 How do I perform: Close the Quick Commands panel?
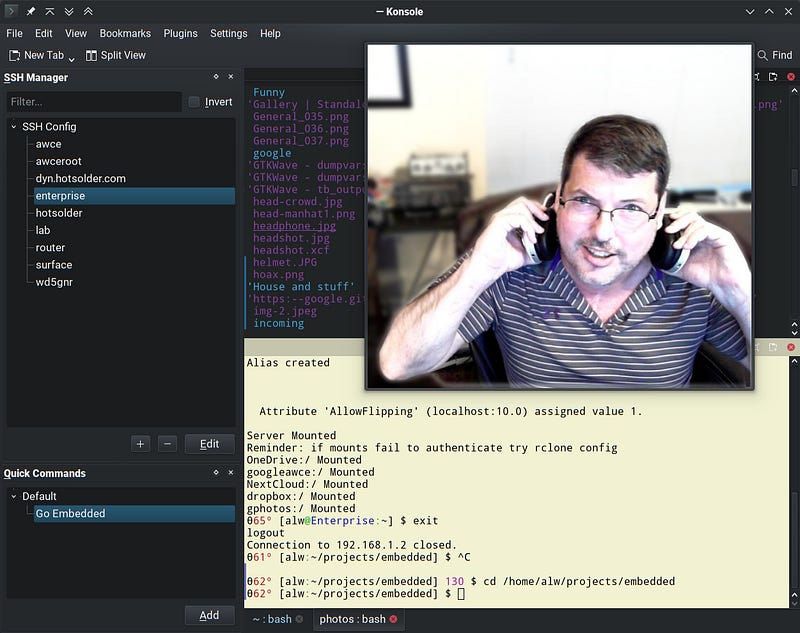click(231, 473)
